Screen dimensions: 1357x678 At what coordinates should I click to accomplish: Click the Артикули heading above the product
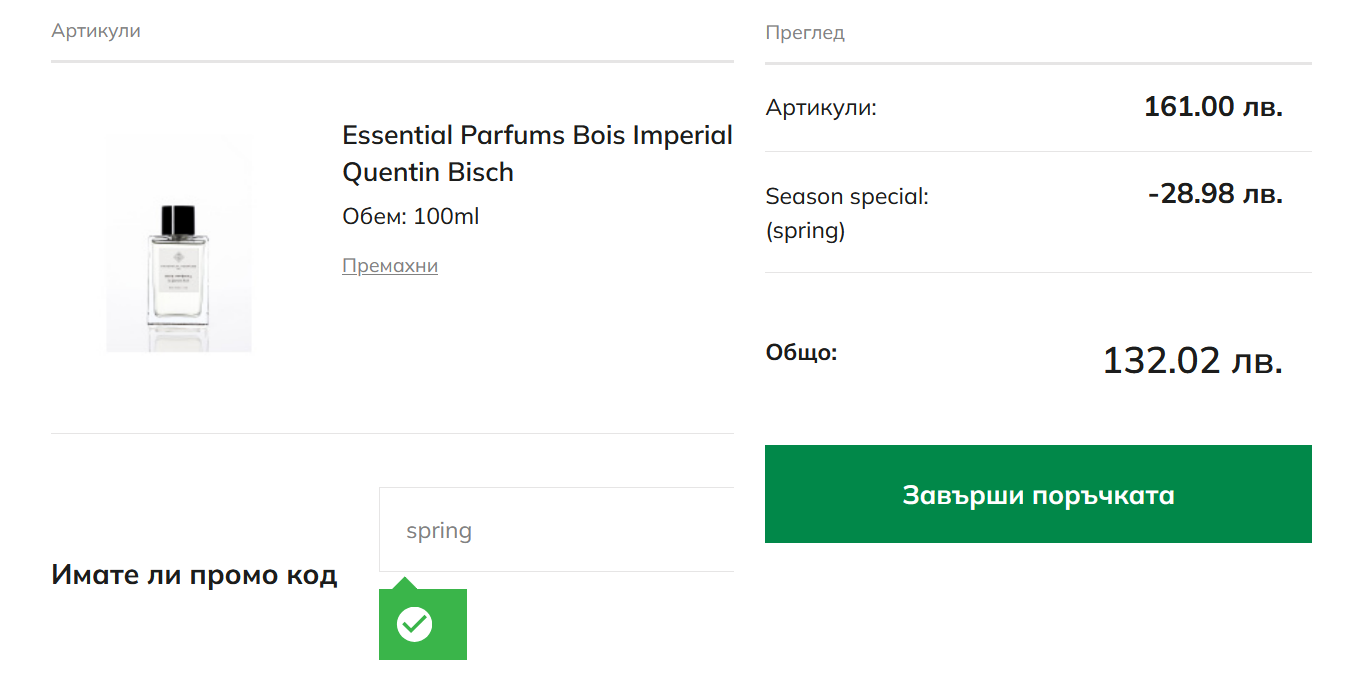coord(96,31)
